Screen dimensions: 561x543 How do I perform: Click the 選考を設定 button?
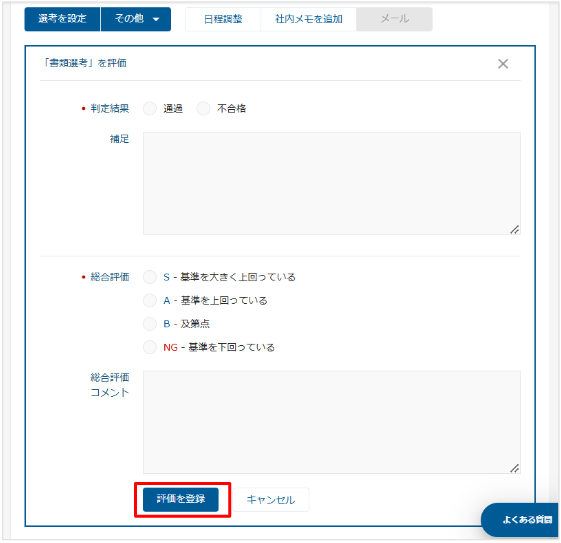pyautogui.click(x=62, y=19)
